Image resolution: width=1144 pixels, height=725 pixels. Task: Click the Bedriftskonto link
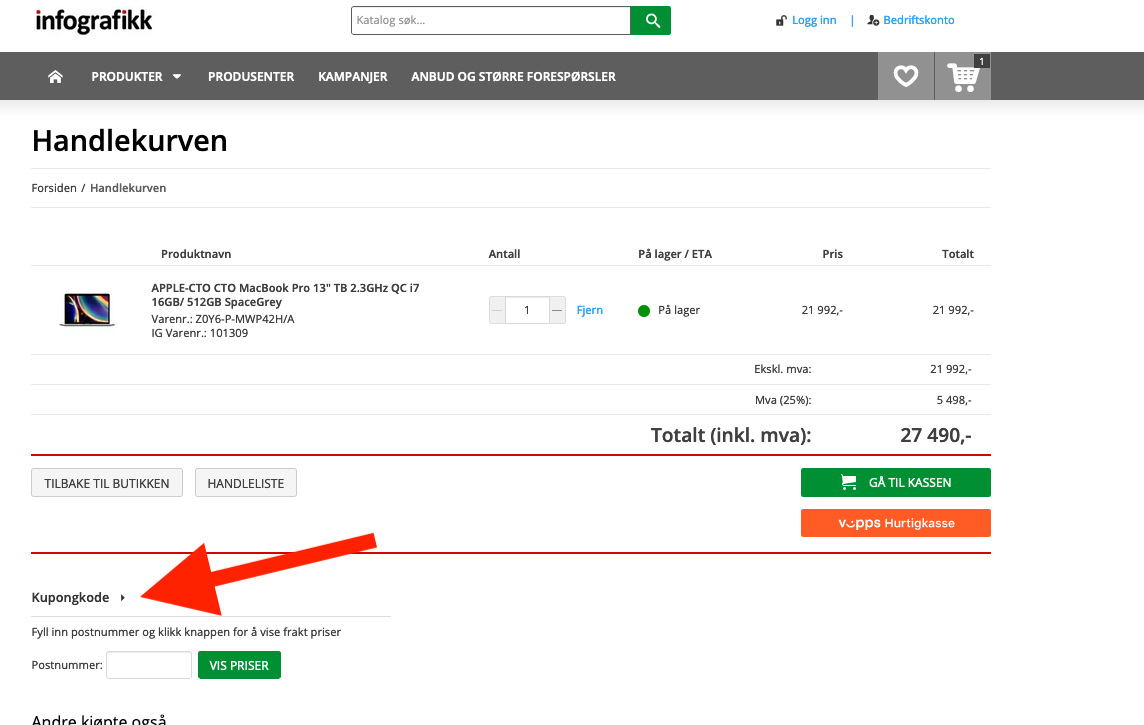pyautogui.click(x=919, y=20)
